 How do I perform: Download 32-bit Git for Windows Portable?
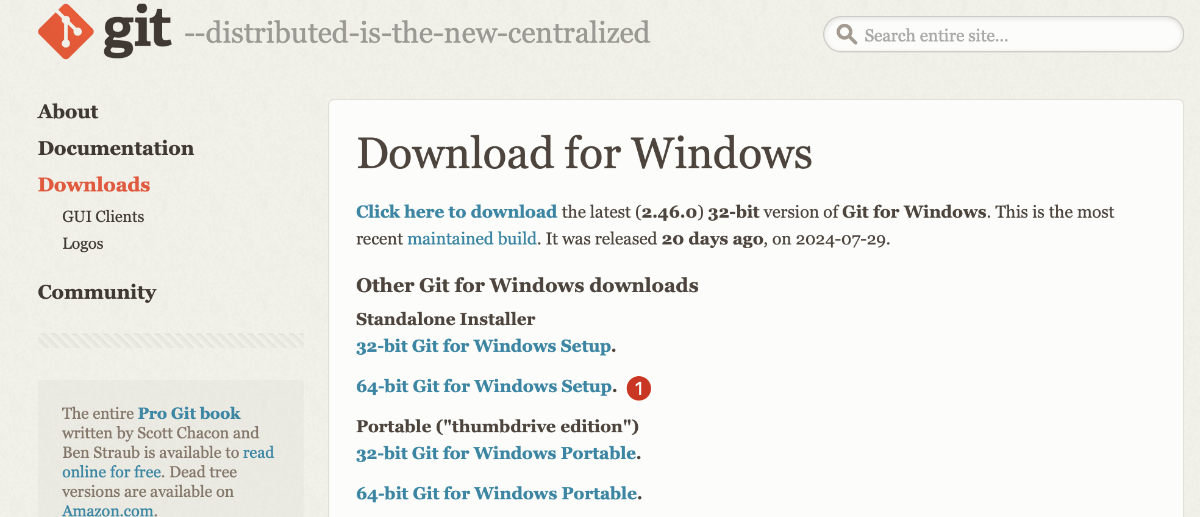click(496, 453)
